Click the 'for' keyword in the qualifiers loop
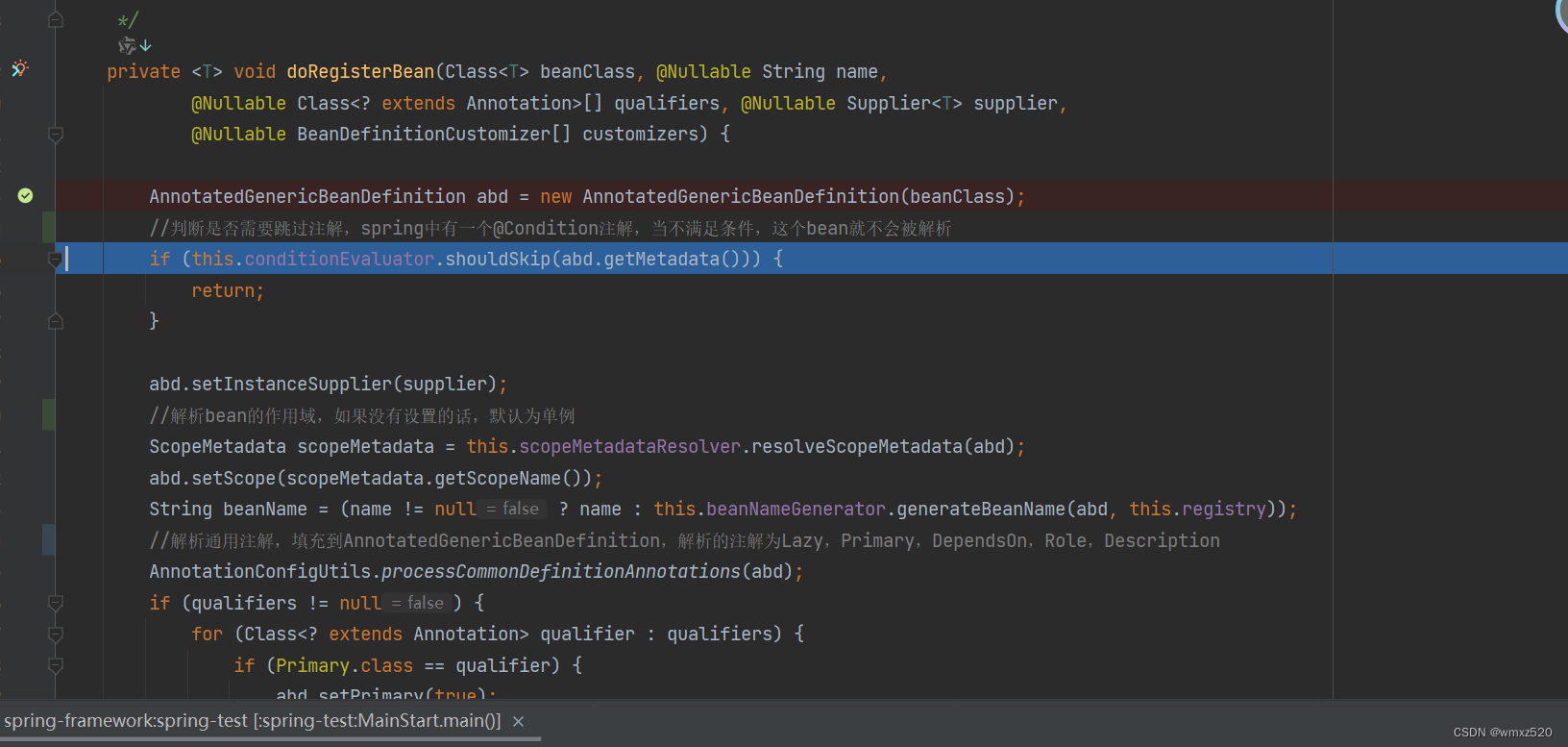The image size is (1568, 747). pyautogui.click(x=208, y=635)
